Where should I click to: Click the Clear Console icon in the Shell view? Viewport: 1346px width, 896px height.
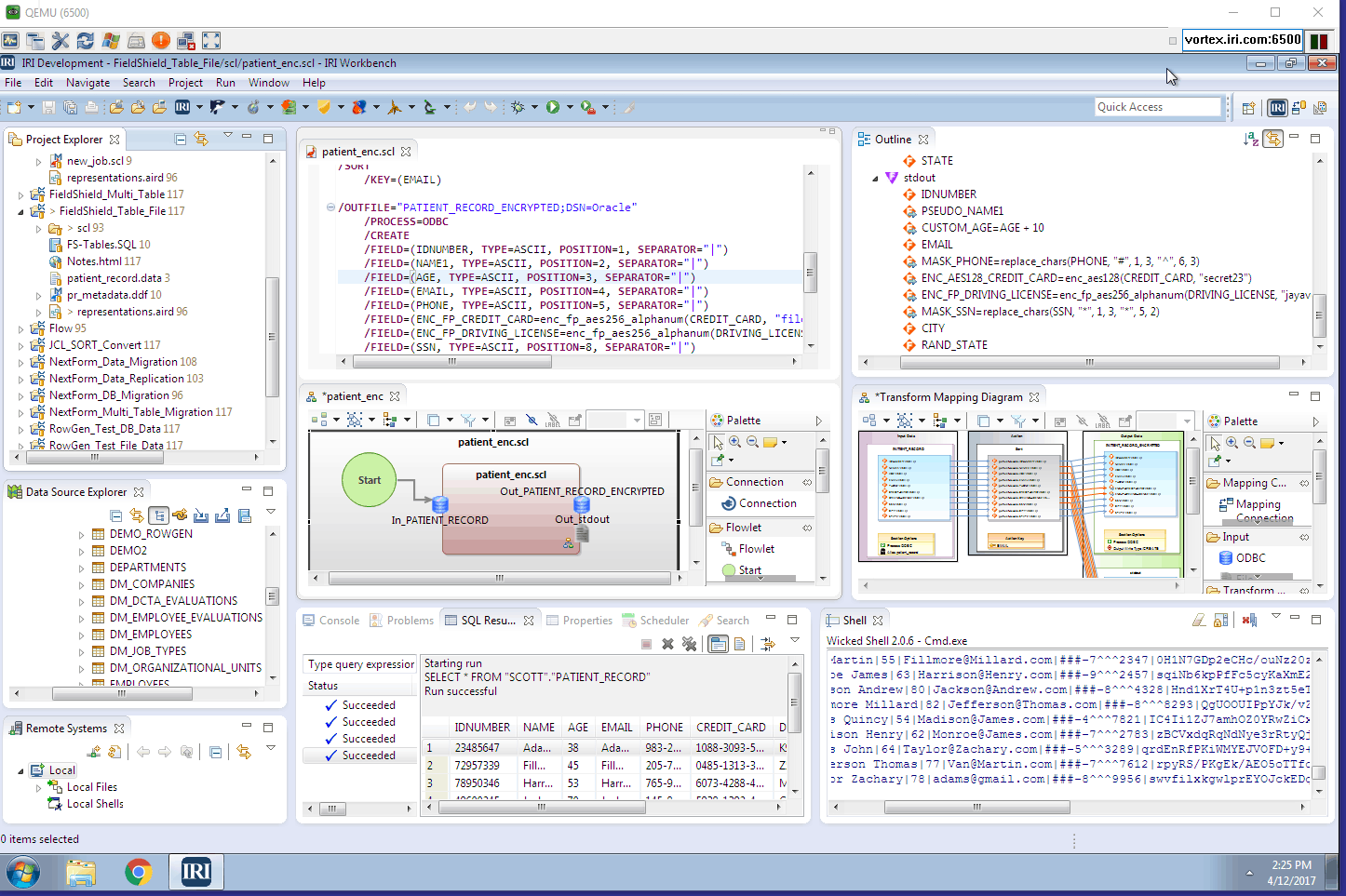click(1199, 622)
